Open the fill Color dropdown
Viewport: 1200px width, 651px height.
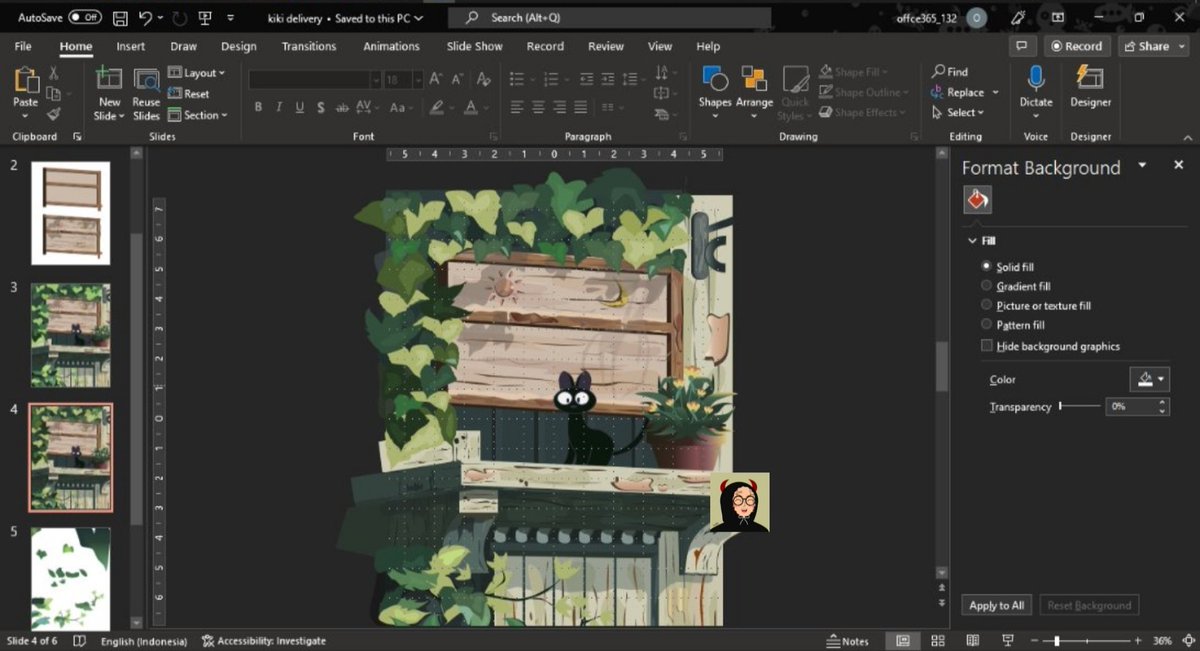pos(1149,379)
